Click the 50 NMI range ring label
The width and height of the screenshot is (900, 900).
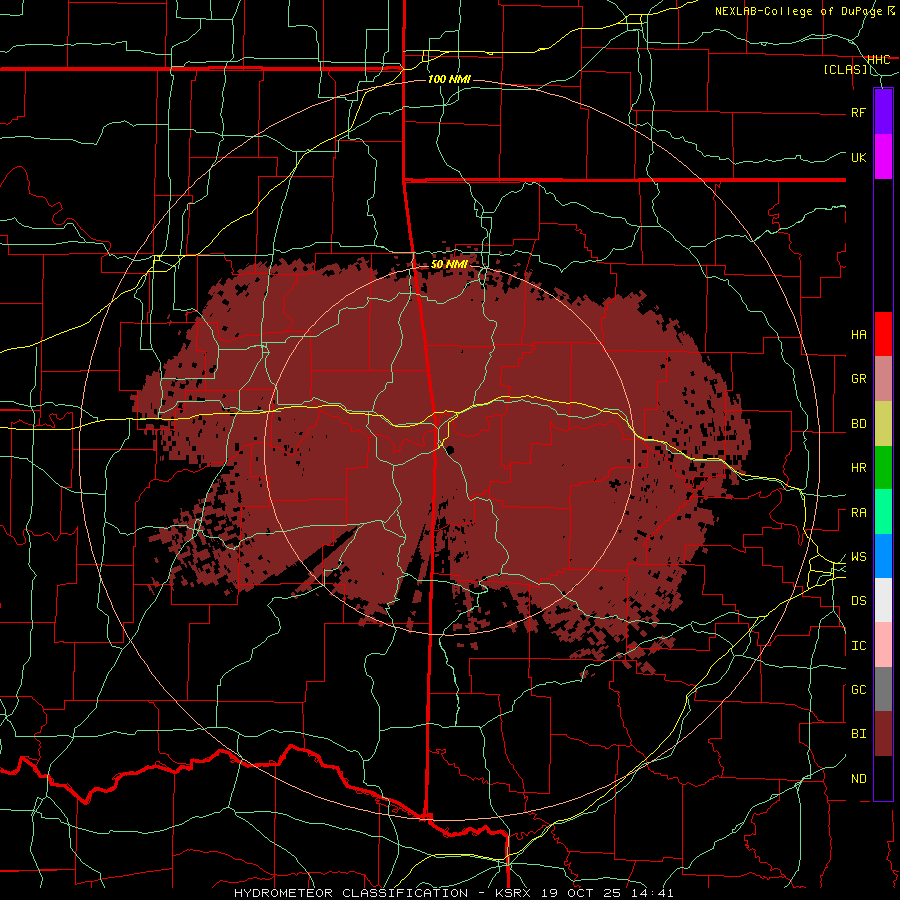(449, 264)
